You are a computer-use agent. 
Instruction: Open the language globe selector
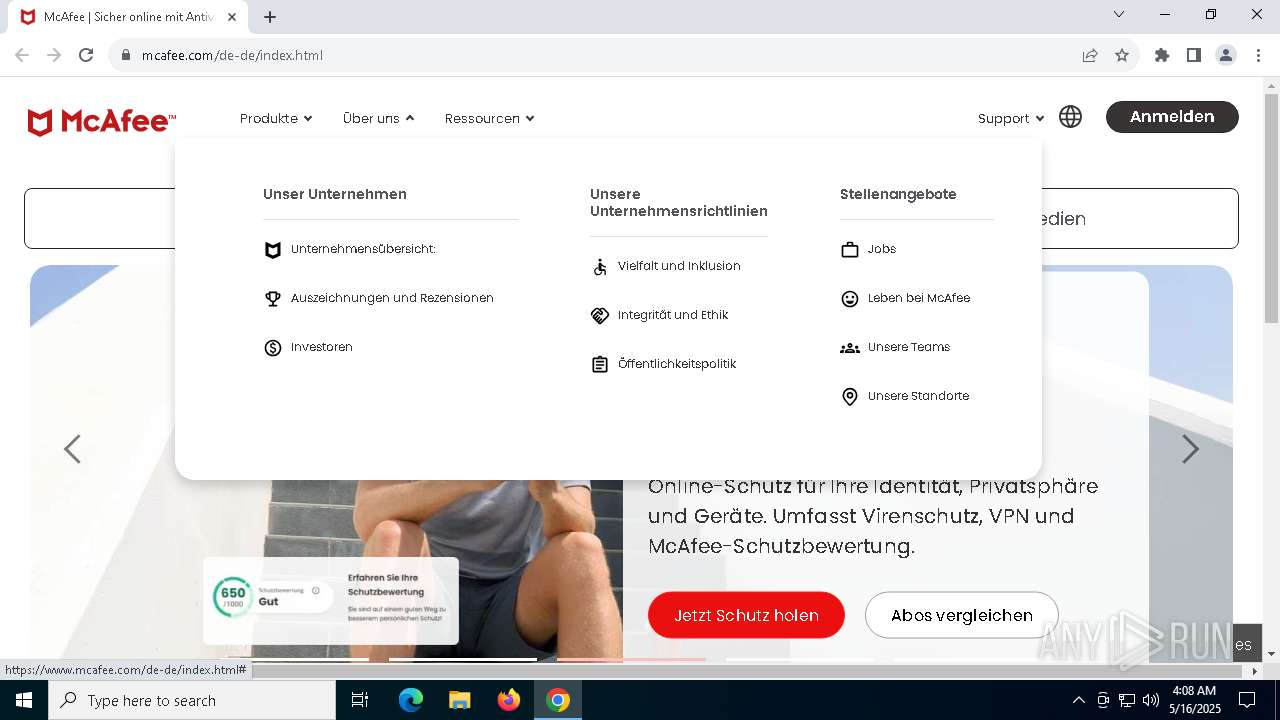pos(1070,117)
